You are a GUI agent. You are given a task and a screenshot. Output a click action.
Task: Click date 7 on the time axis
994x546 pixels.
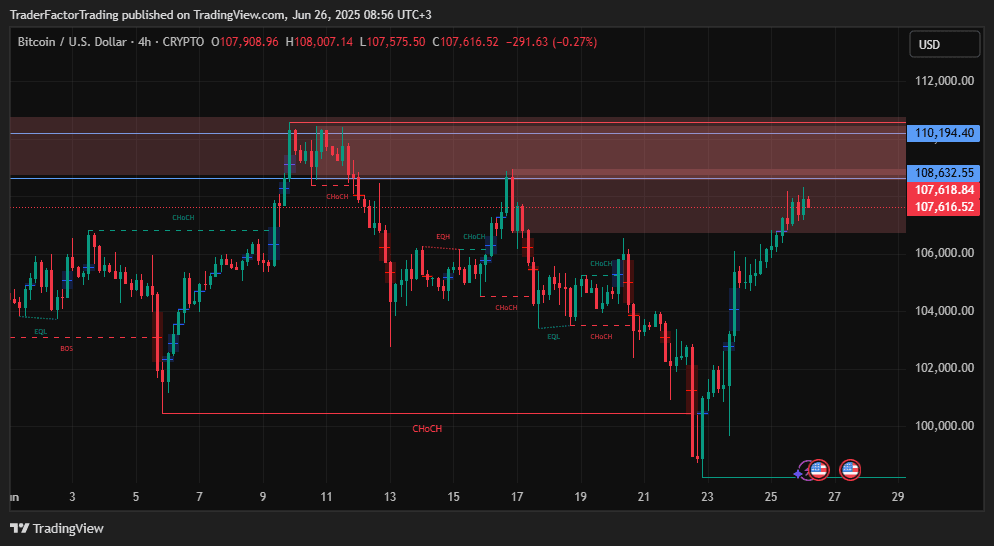pos(199,497)
